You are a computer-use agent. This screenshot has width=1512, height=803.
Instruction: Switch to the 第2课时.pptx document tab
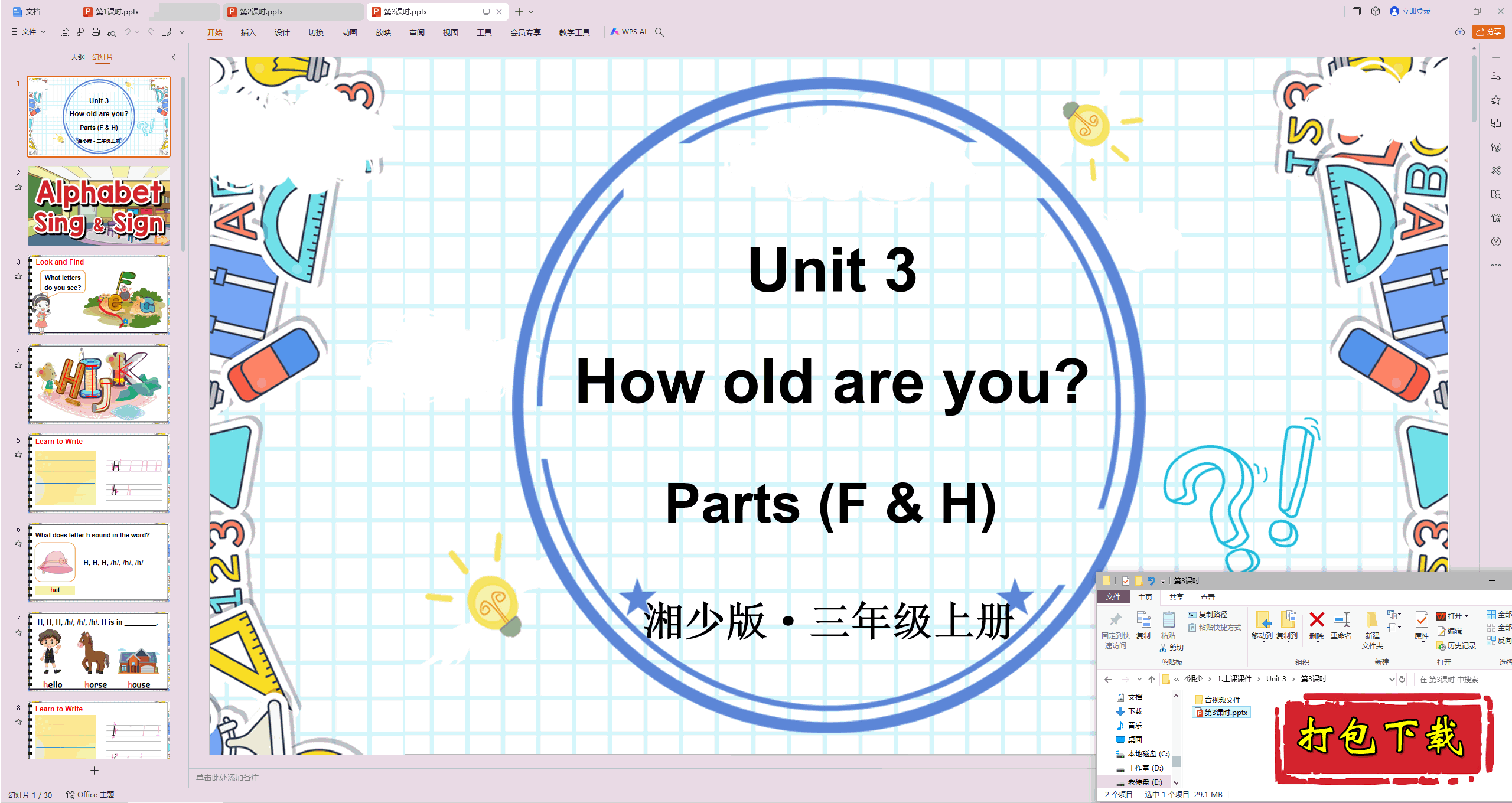click(x=294, y=11)
